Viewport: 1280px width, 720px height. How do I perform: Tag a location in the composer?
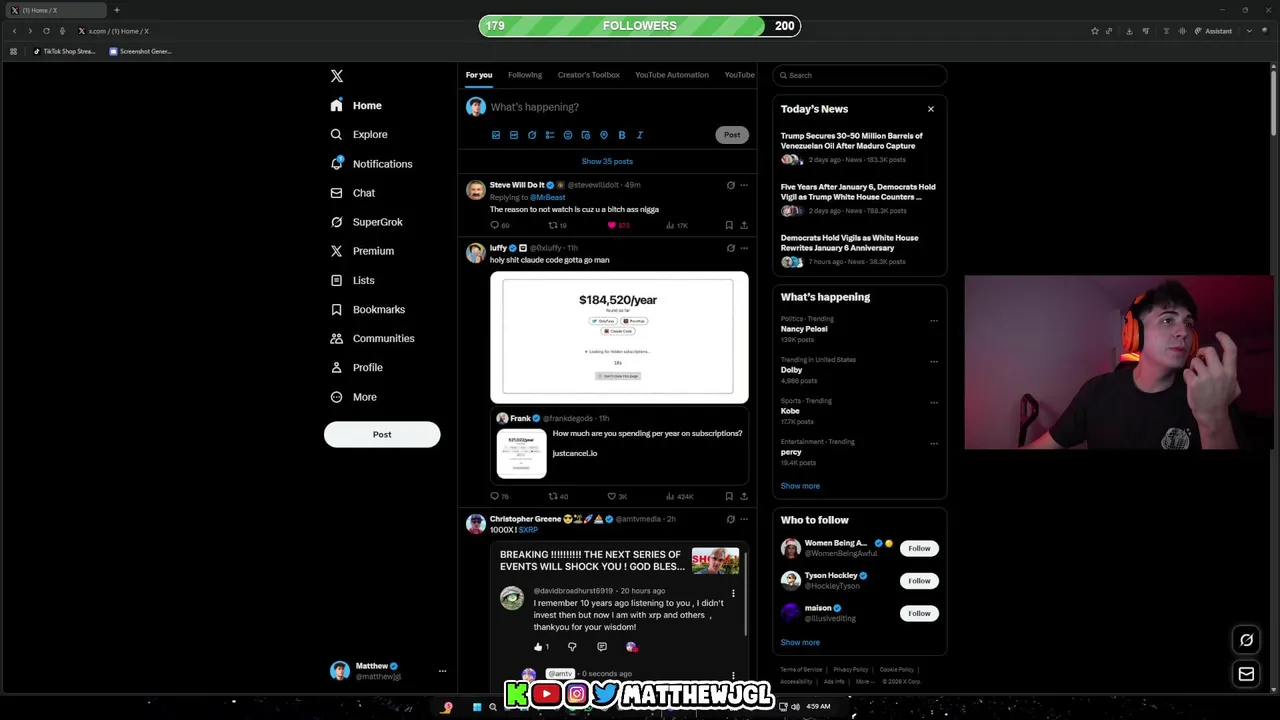point(604,135)
